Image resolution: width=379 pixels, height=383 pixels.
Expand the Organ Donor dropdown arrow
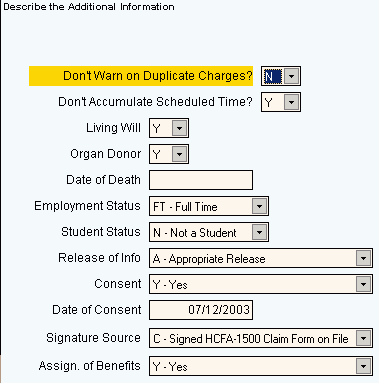pos(179,154)
